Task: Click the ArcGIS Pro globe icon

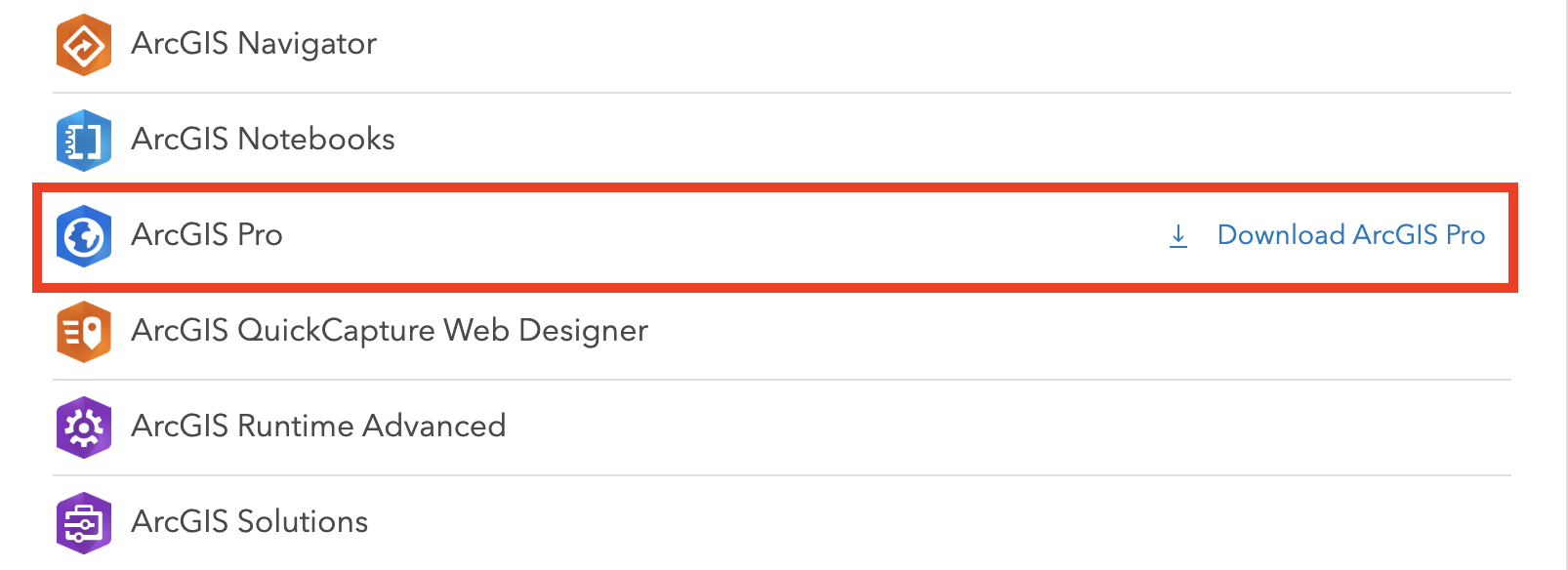Action: tap(84, 236)
